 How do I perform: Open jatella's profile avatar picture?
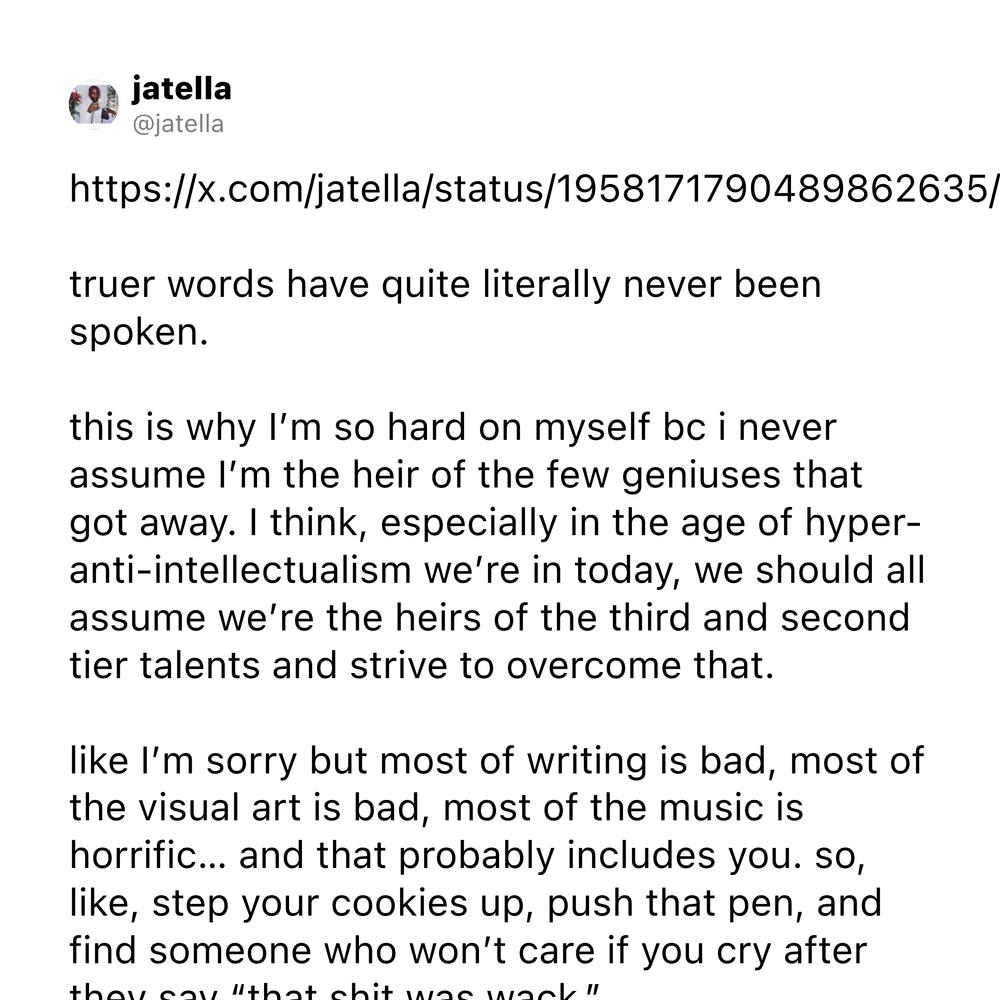(94, 105)
